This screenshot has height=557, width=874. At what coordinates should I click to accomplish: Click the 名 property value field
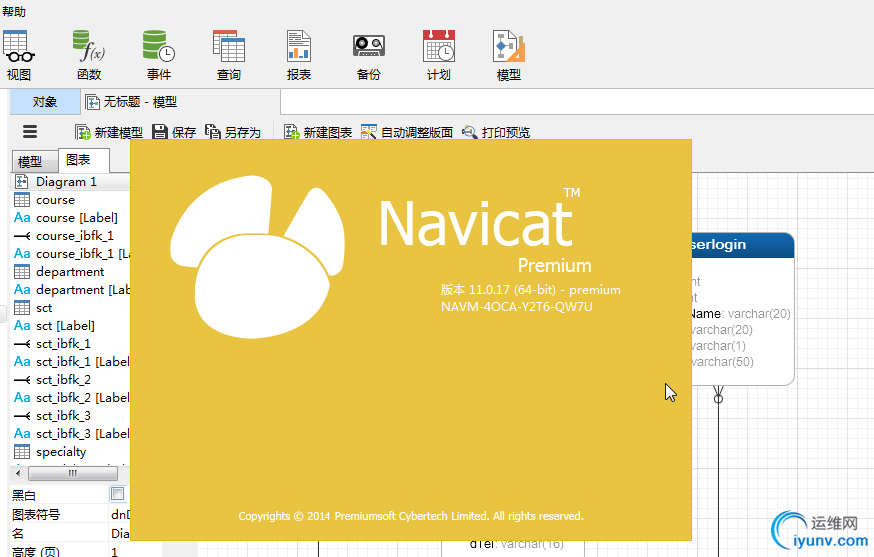click(x=120, y=534)
